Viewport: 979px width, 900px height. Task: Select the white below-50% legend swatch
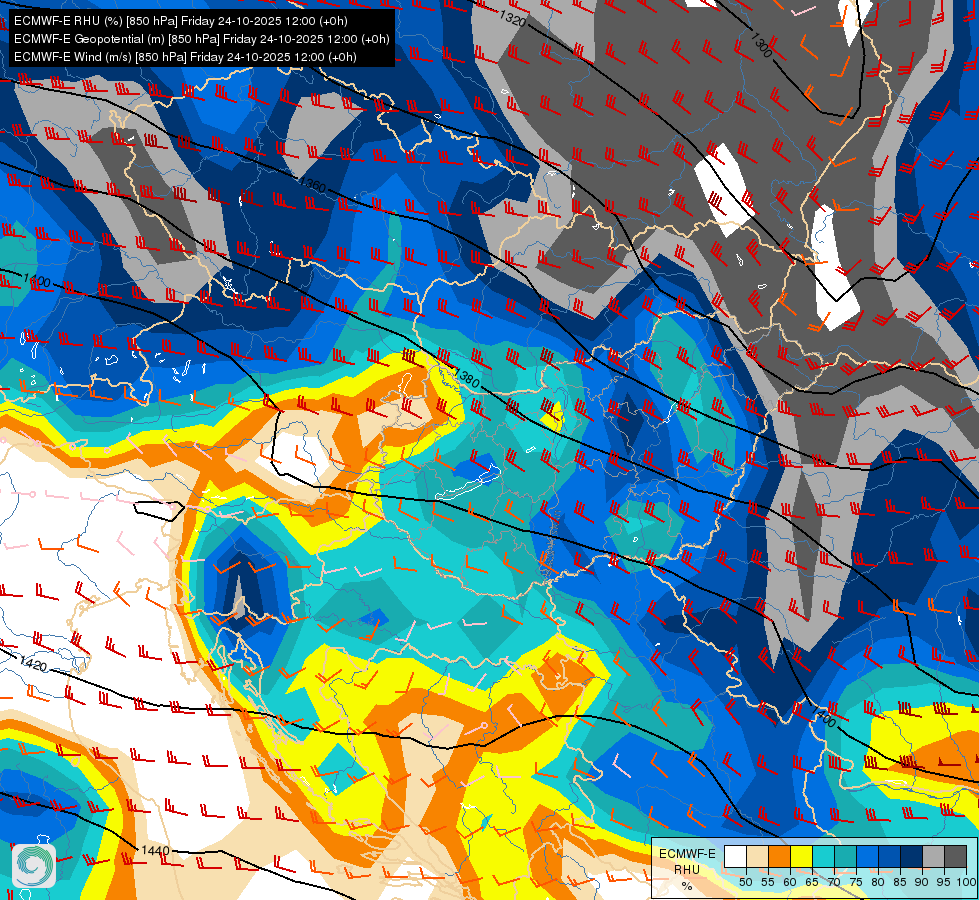coord(735,856)
